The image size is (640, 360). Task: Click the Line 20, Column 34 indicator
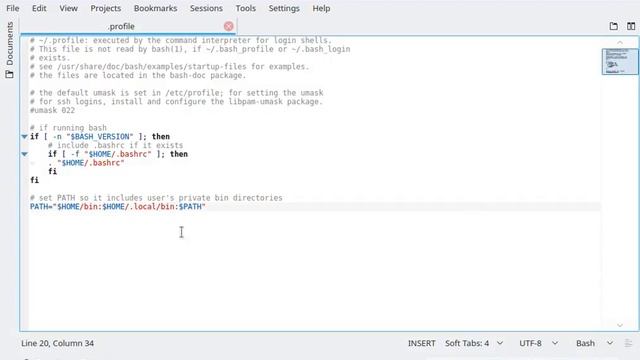pyautogui.click(x=58, y=343)
